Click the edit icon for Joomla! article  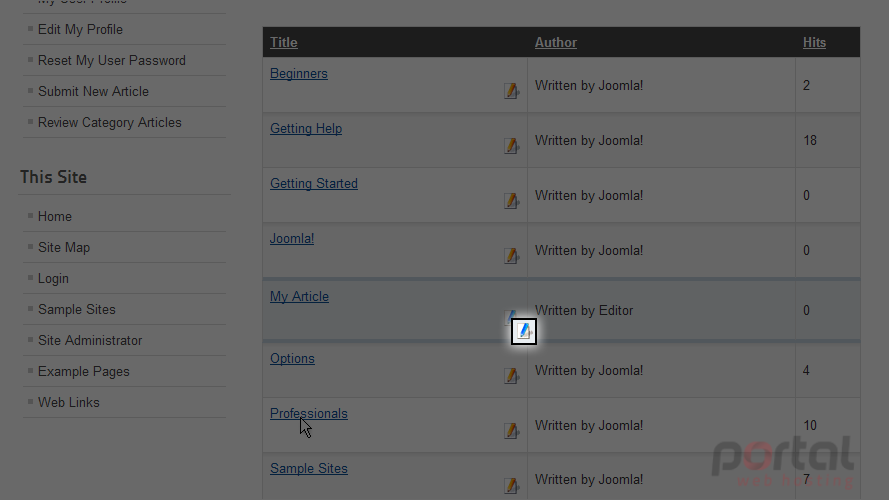511,256
